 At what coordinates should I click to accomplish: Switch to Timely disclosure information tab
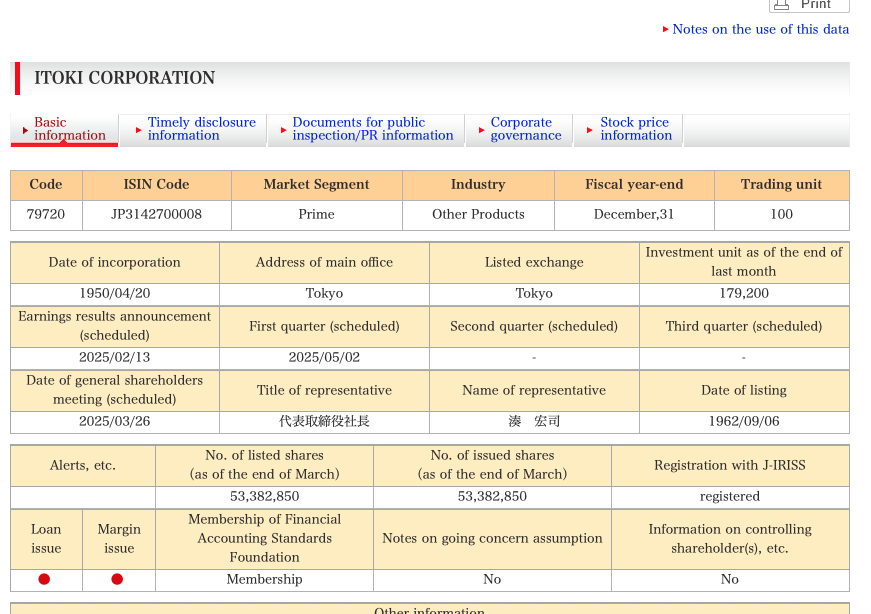click(194, 129)
